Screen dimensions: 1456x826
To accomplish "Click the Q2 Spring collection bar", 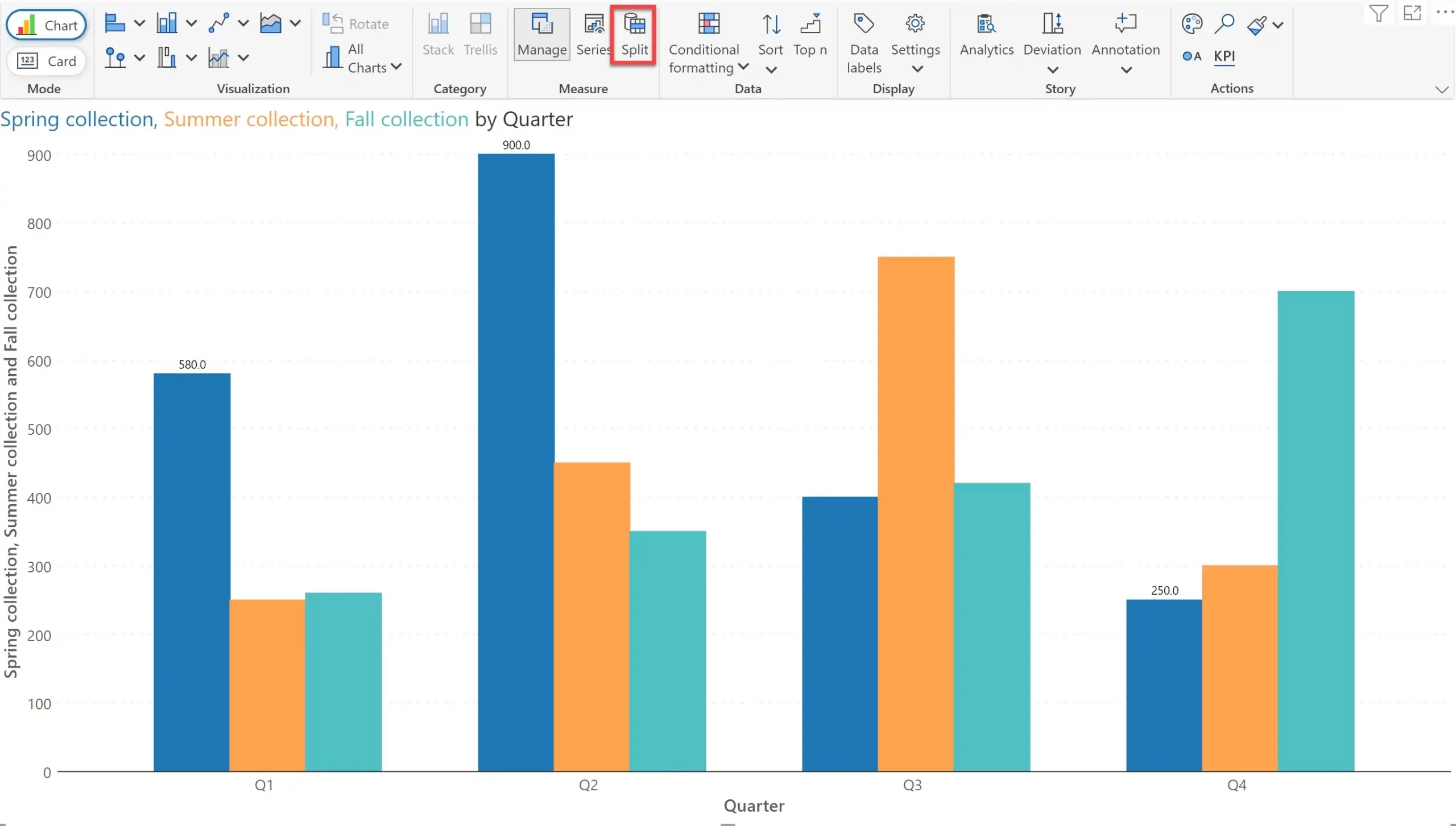I will 516,462.
